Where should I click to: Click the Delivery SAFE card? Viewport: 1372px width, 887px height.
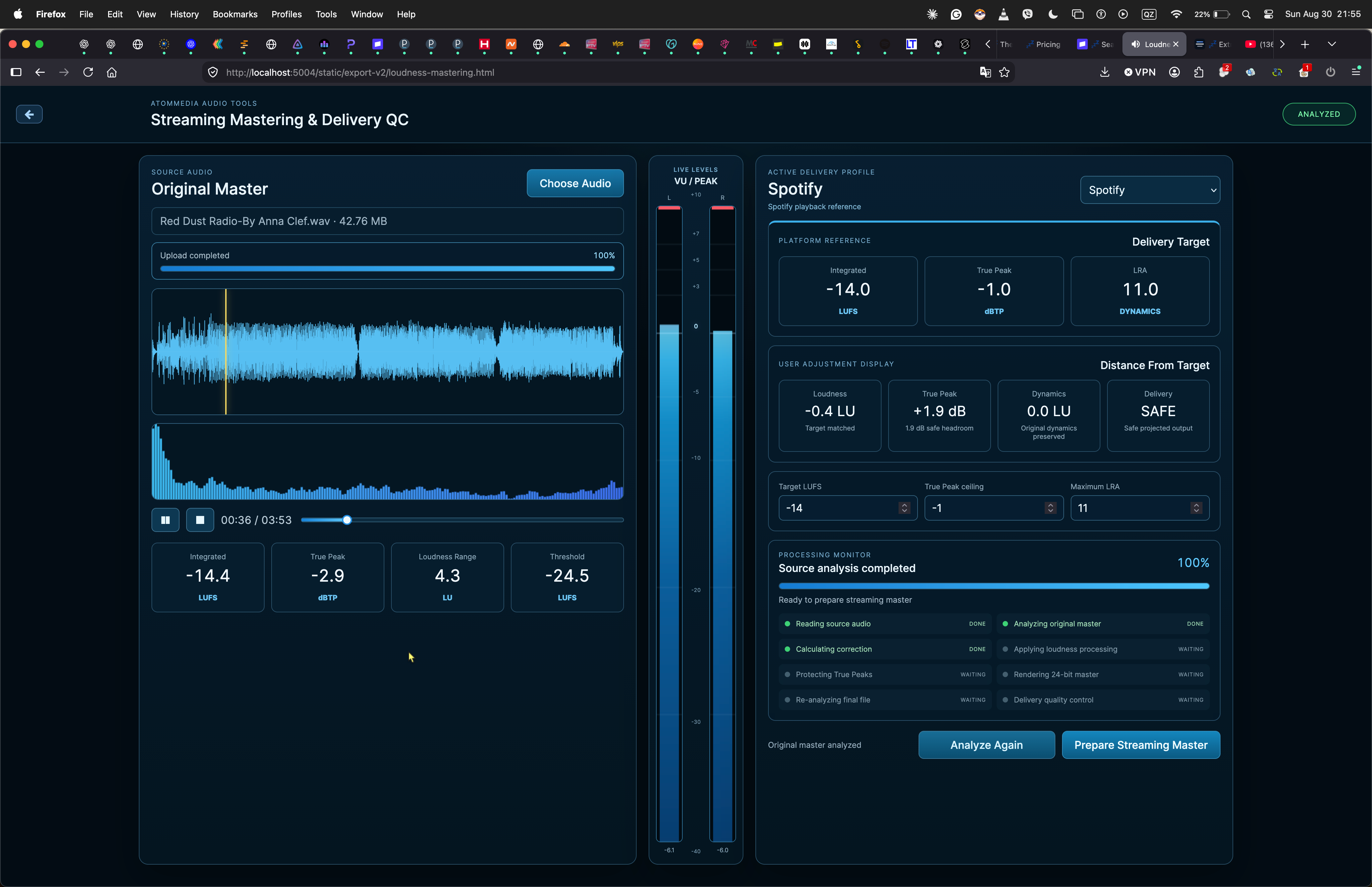(x=1158, y=415)
